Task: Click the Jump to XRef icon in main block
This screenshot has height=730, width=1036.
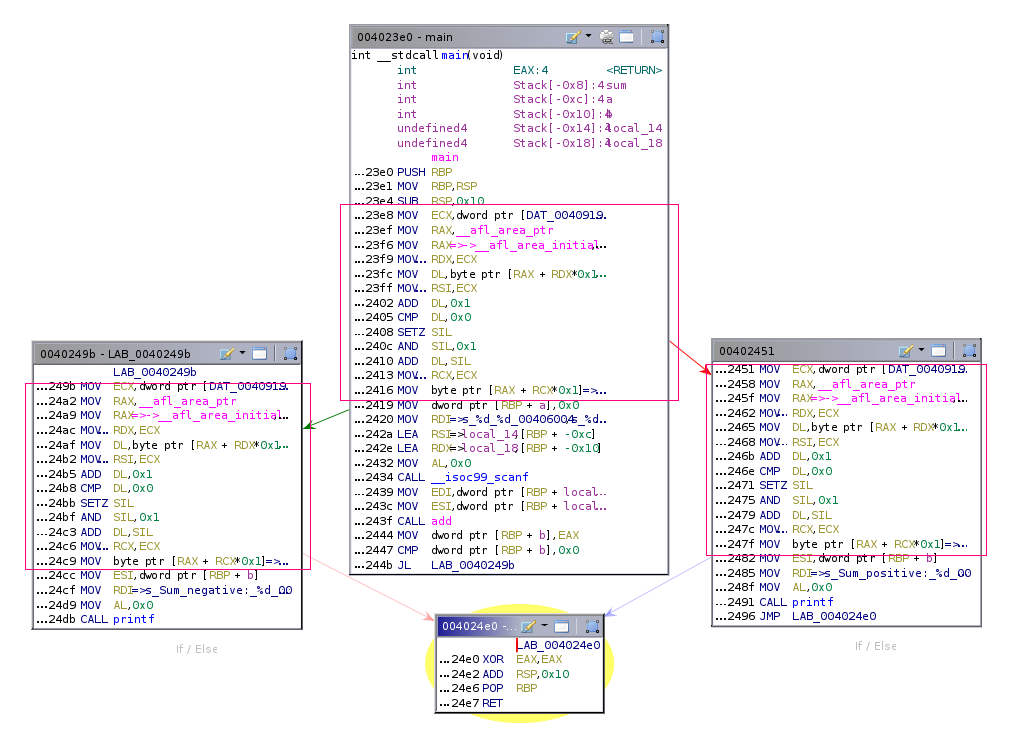Action: click(x=607, y=37)
